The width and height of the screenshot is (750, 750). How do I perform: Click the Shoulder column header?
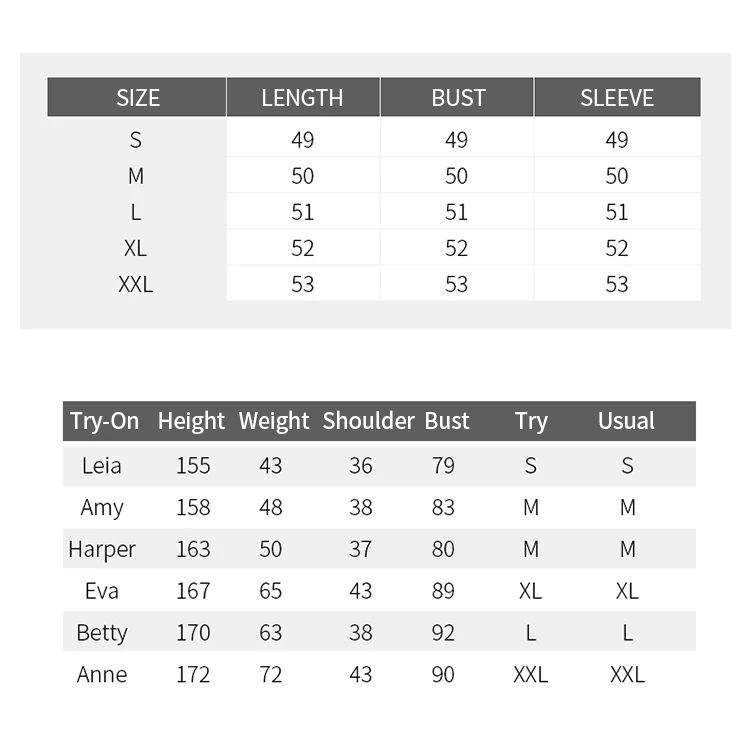(368, 421)
